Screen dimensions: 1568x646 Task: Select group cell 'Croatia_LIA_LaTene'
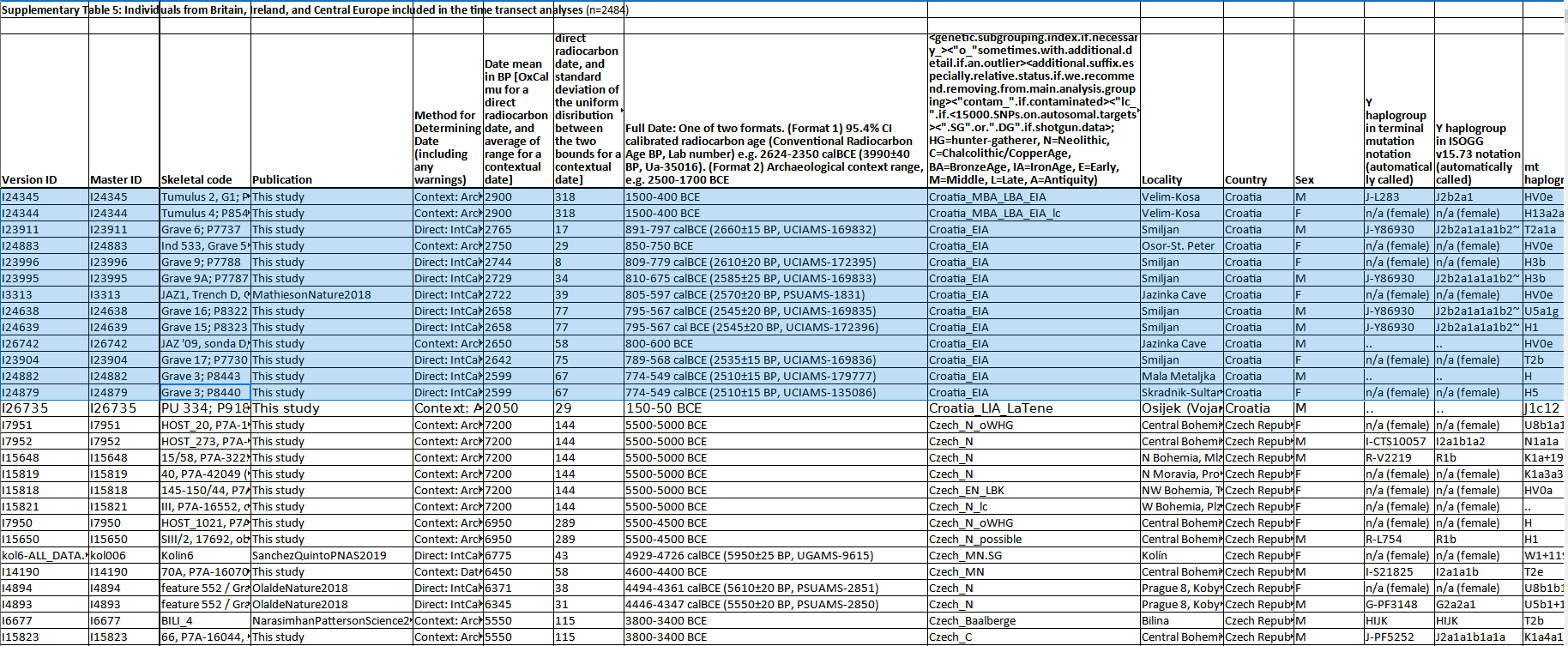pyautogui.click(x=1034, y=409)
